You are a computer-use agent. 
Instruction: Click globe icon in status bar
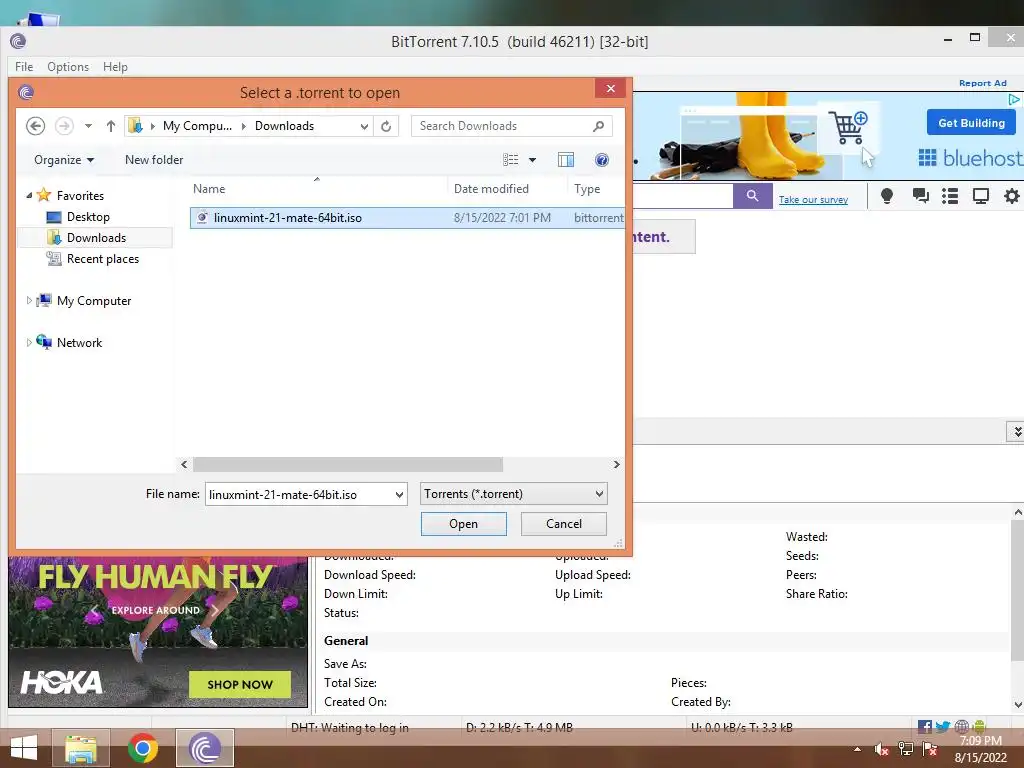pyautogui.click(x=961, y=726)
